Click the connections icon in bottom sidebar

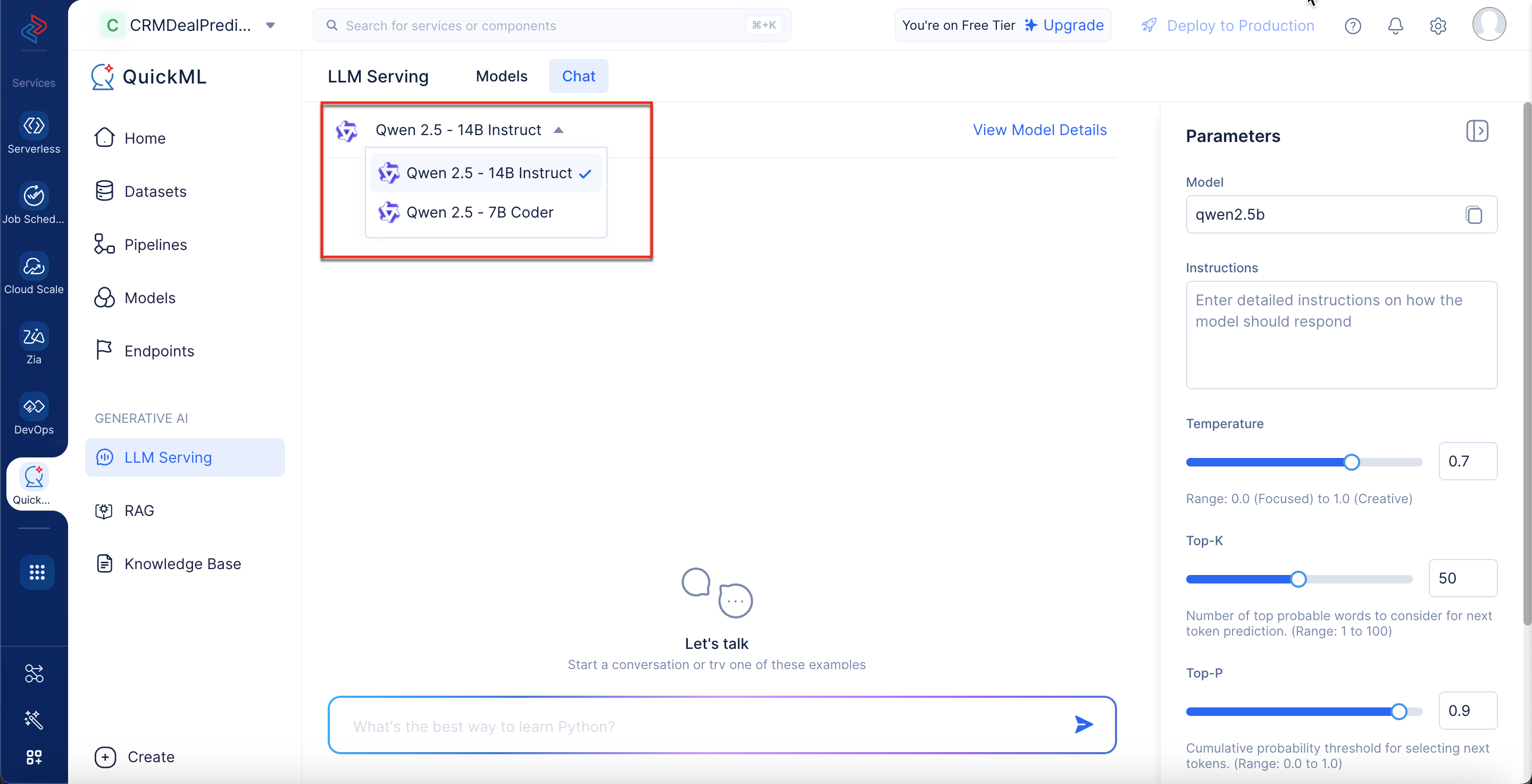(34, 673)
